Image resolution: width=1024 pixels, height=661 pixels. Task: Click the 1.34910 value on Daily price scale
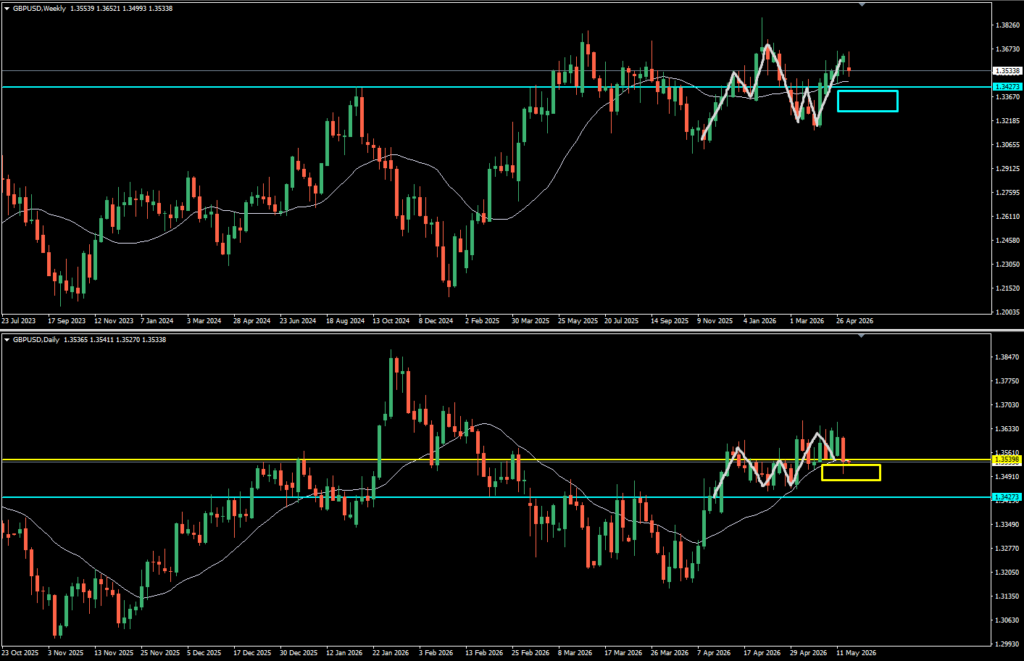1007,477
